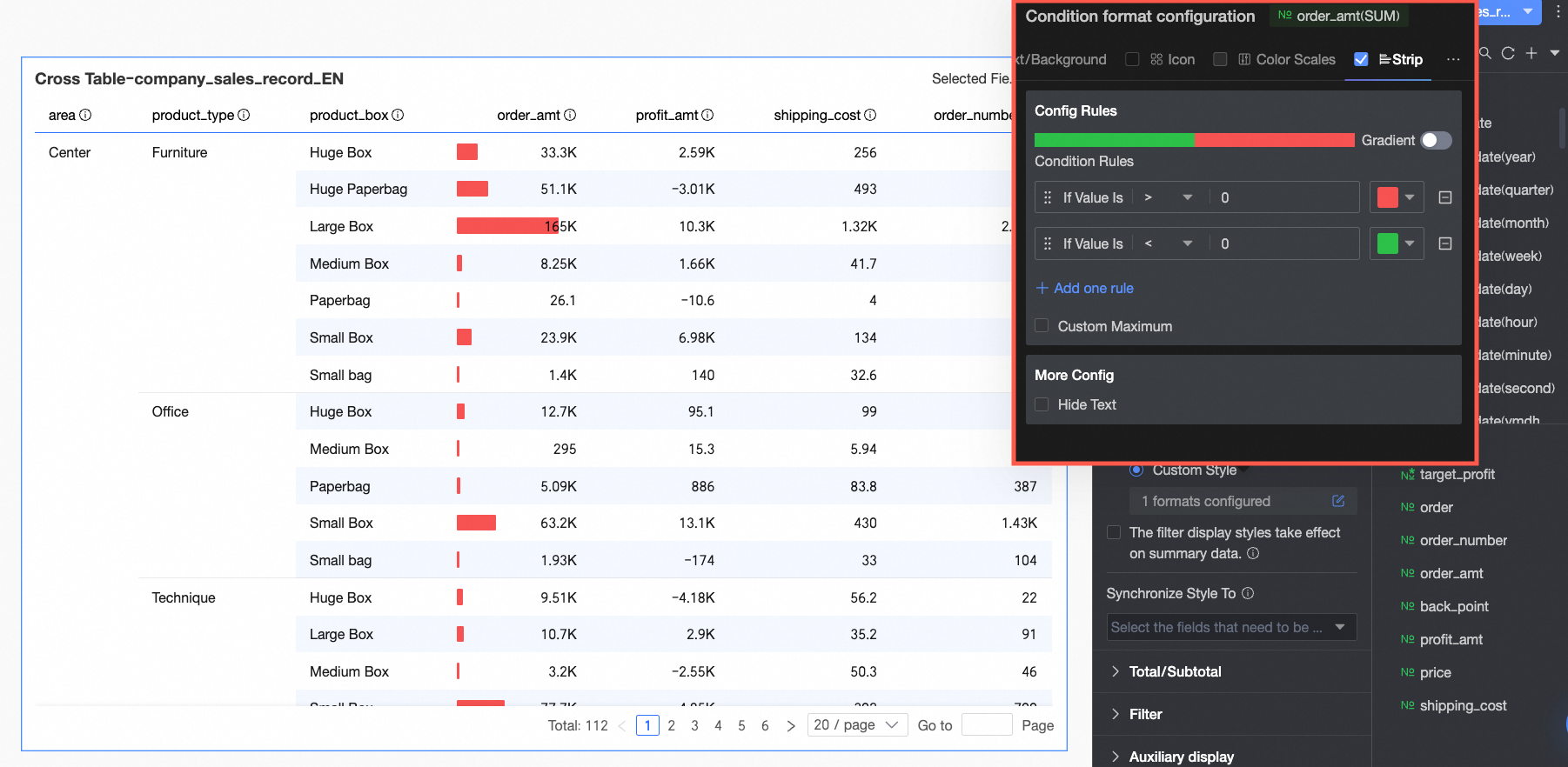Click the value field of the greater-than rule
The height and width of the screenshot is (767, 1568).
tap(1284, 197)
